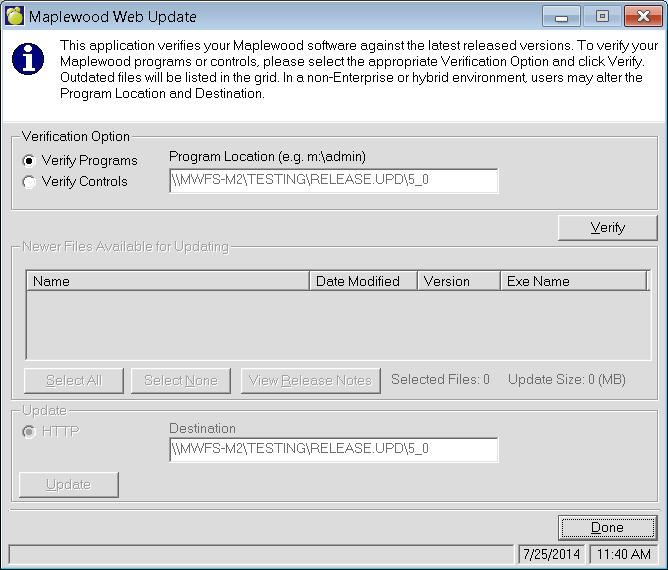This screenshot has height=570, width=668.
Task: Click the Update button
Action: pyautogui.click(x=69, y=485)
